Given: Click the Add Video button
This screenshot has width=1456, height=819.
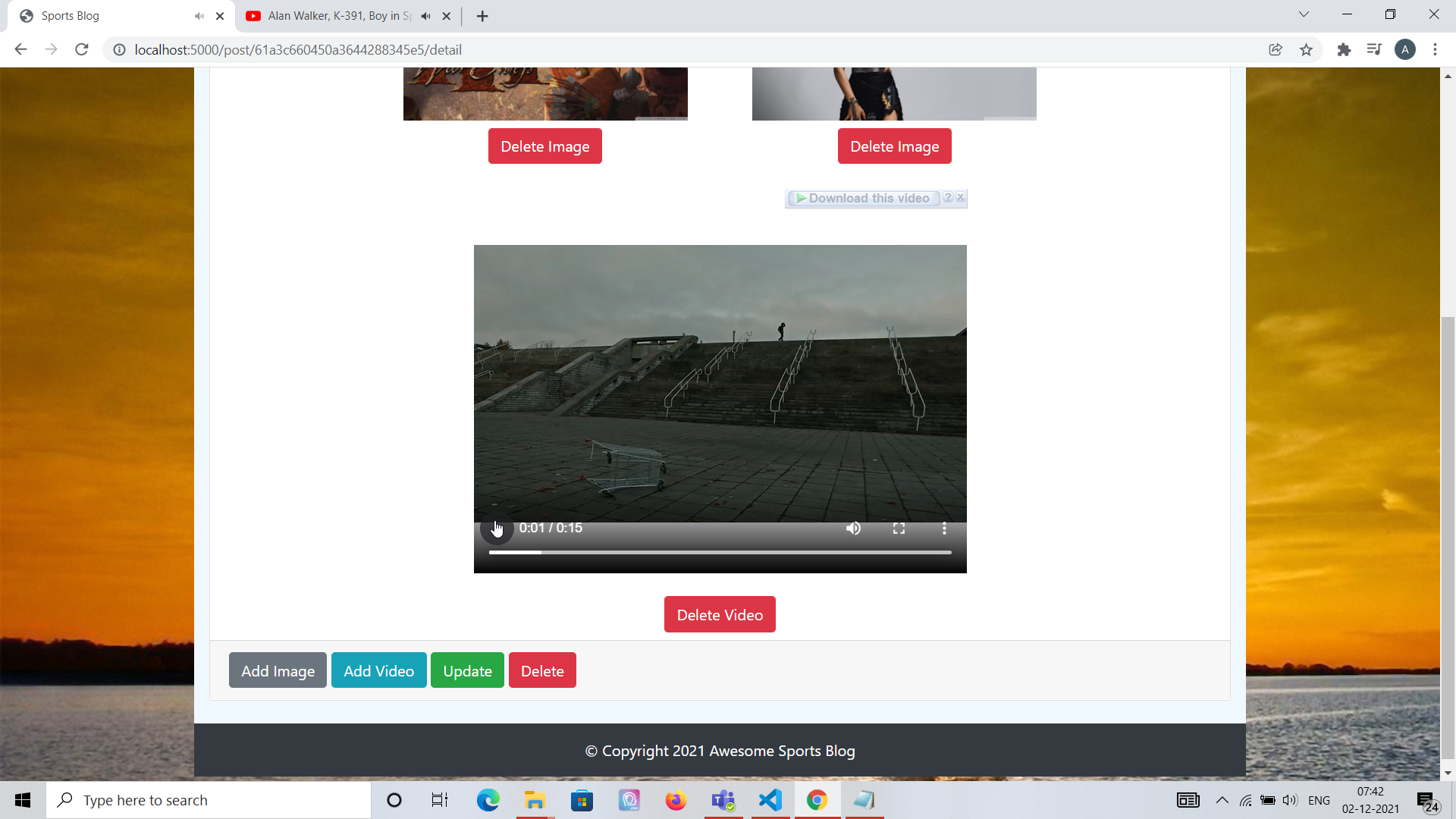Looking at the screenshot, I should coord(378,671).
